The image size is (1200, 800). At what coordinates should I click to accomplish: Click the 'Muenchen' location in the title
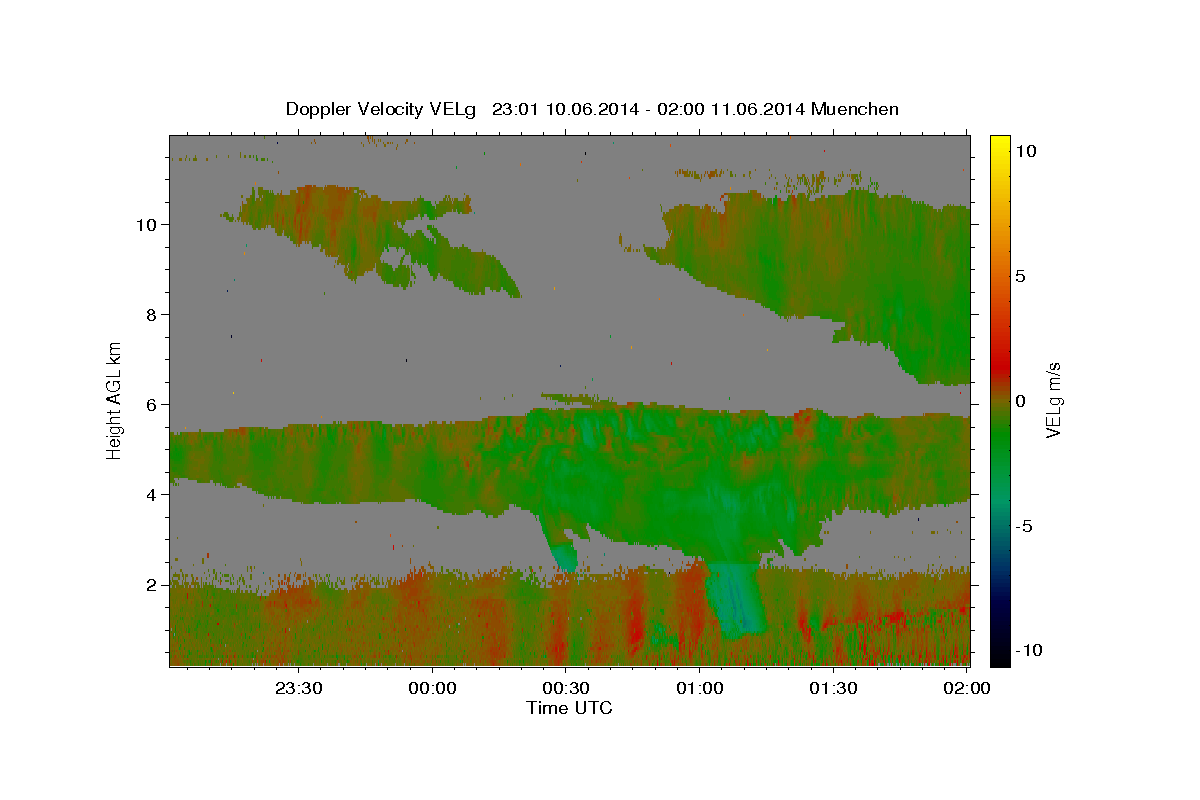pos(855,109)
